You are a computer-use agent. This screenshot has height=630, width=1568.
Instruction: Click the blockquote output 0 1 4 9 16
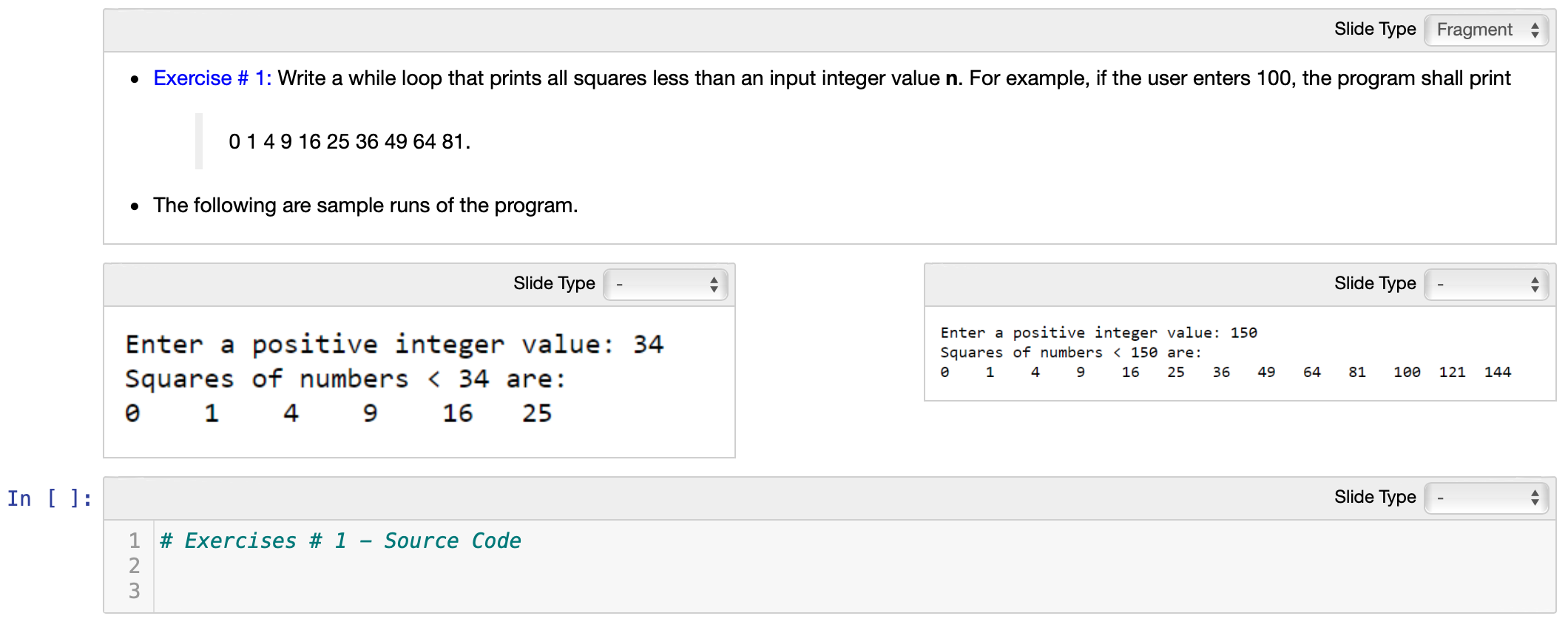[348, 140]
